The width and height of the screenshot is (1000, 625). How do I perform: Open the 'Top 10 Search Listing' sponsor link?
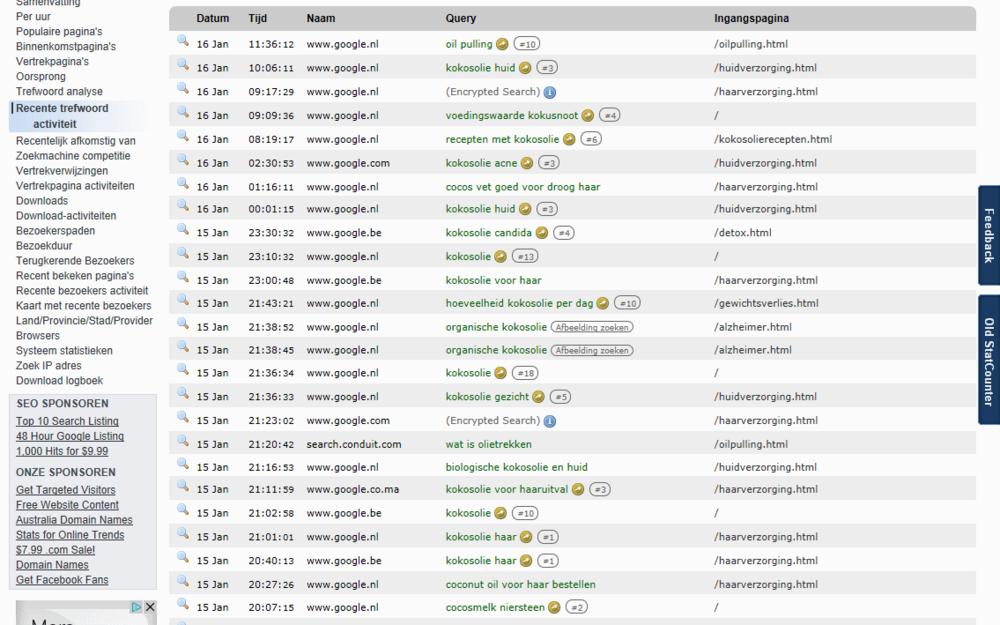tap(67, 421)
